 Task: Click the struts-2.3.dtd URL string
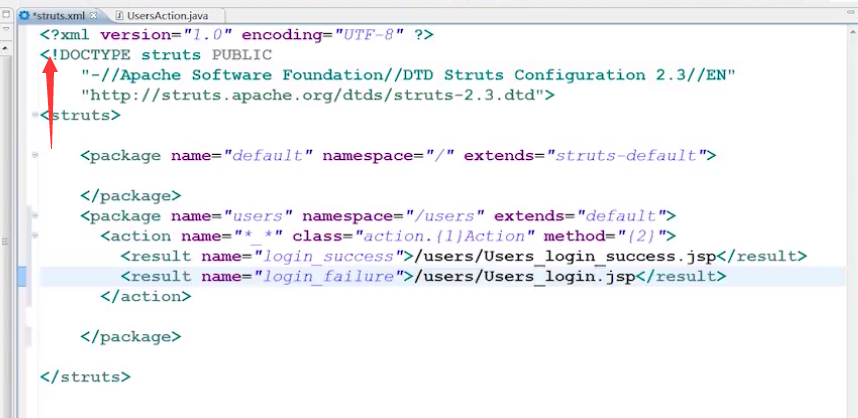point(312,95)
